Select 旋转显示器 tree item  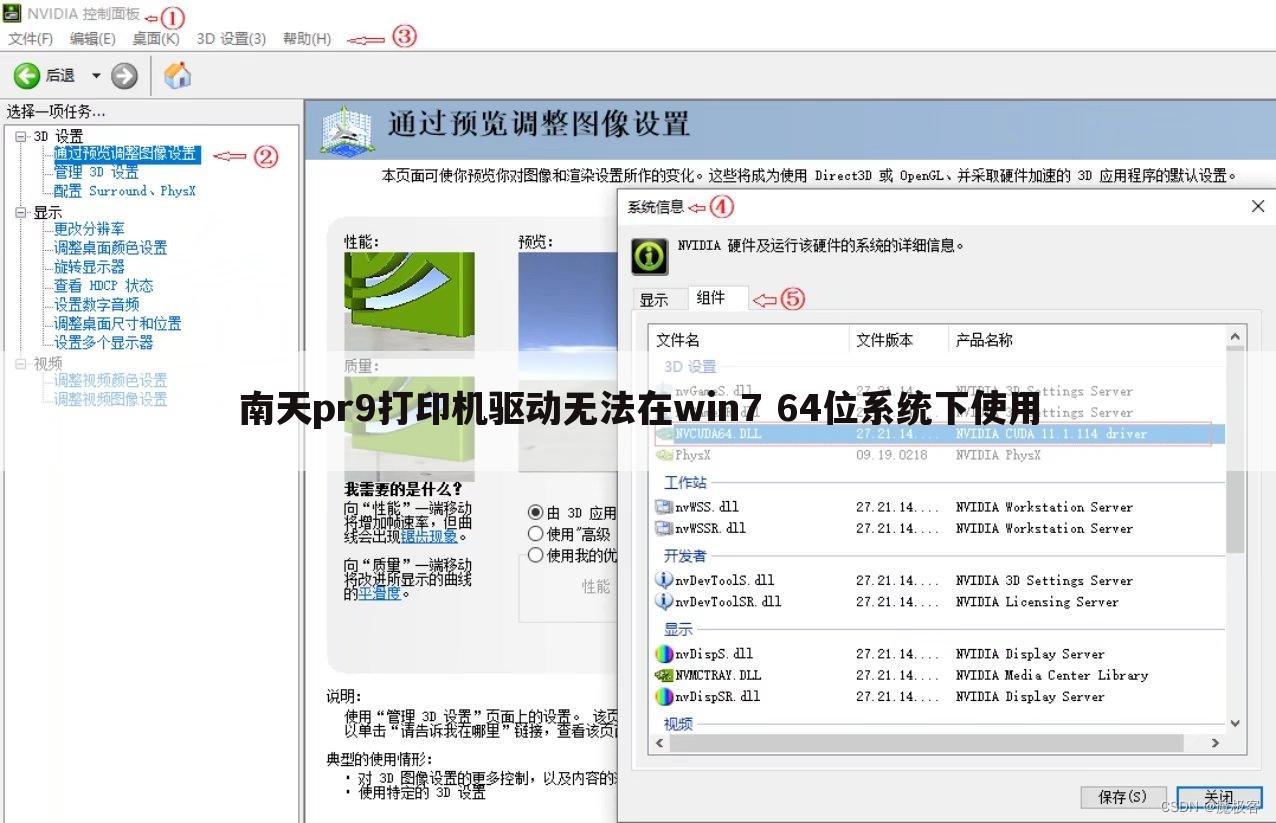(x=89, y=267)
